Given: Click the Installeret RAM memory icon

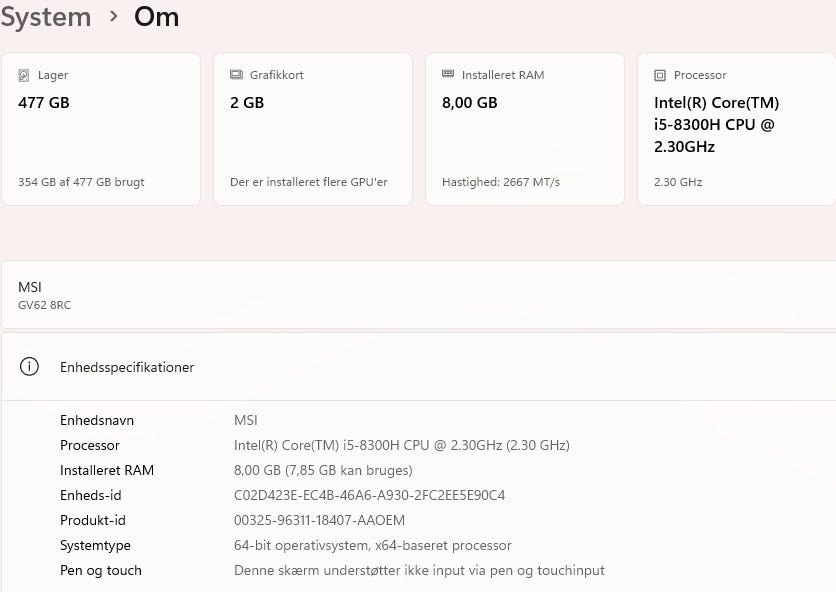Looking at the screenshot, I should click(x=448, y=75).
